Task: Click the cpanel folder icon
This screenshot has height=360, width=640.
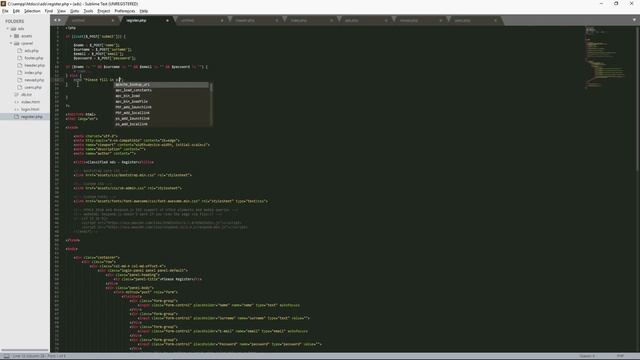Action: (17, 43)
